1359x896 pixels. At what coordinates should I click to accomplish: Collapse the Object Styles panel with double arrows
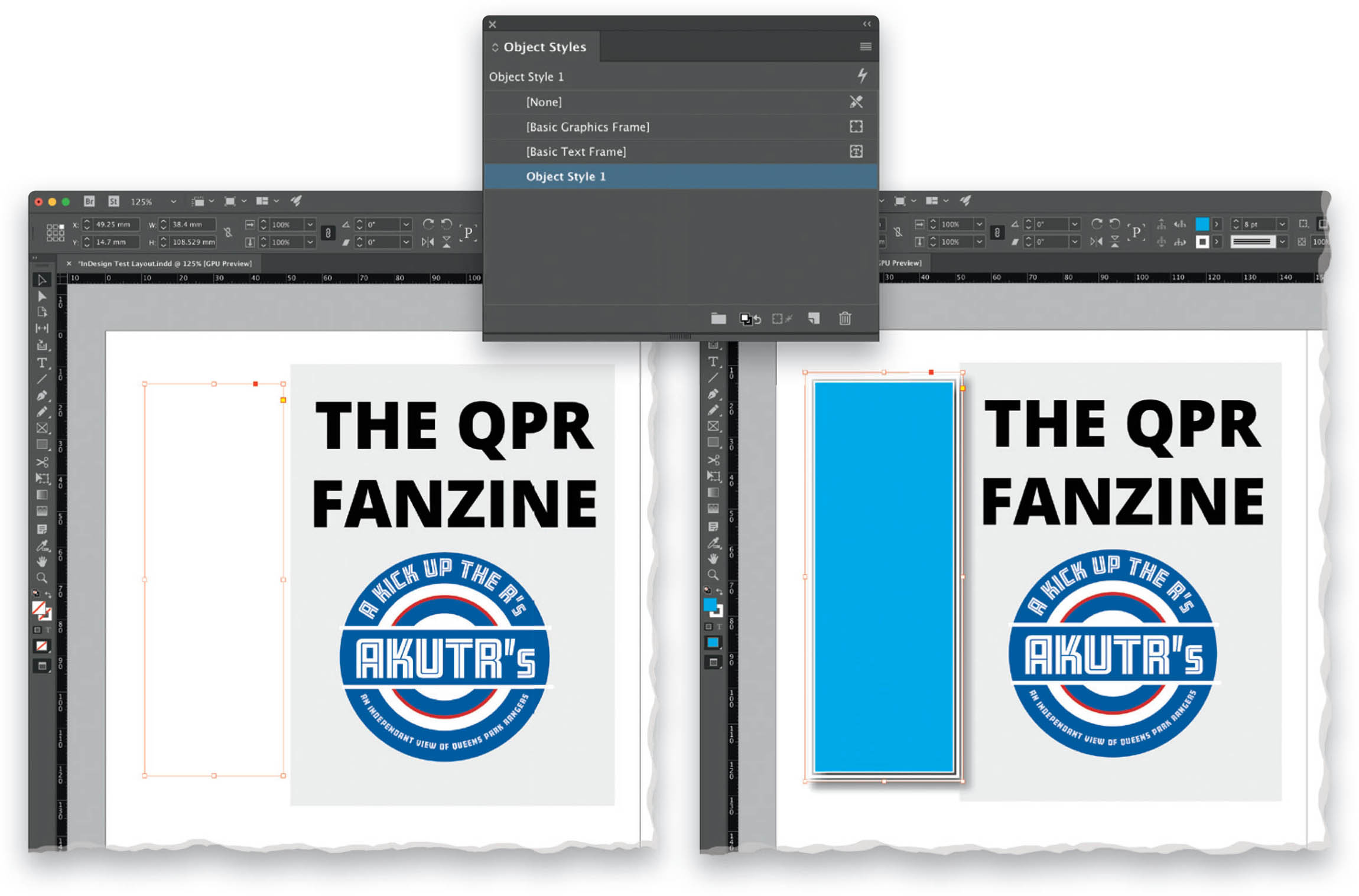[x=867, y=24]
